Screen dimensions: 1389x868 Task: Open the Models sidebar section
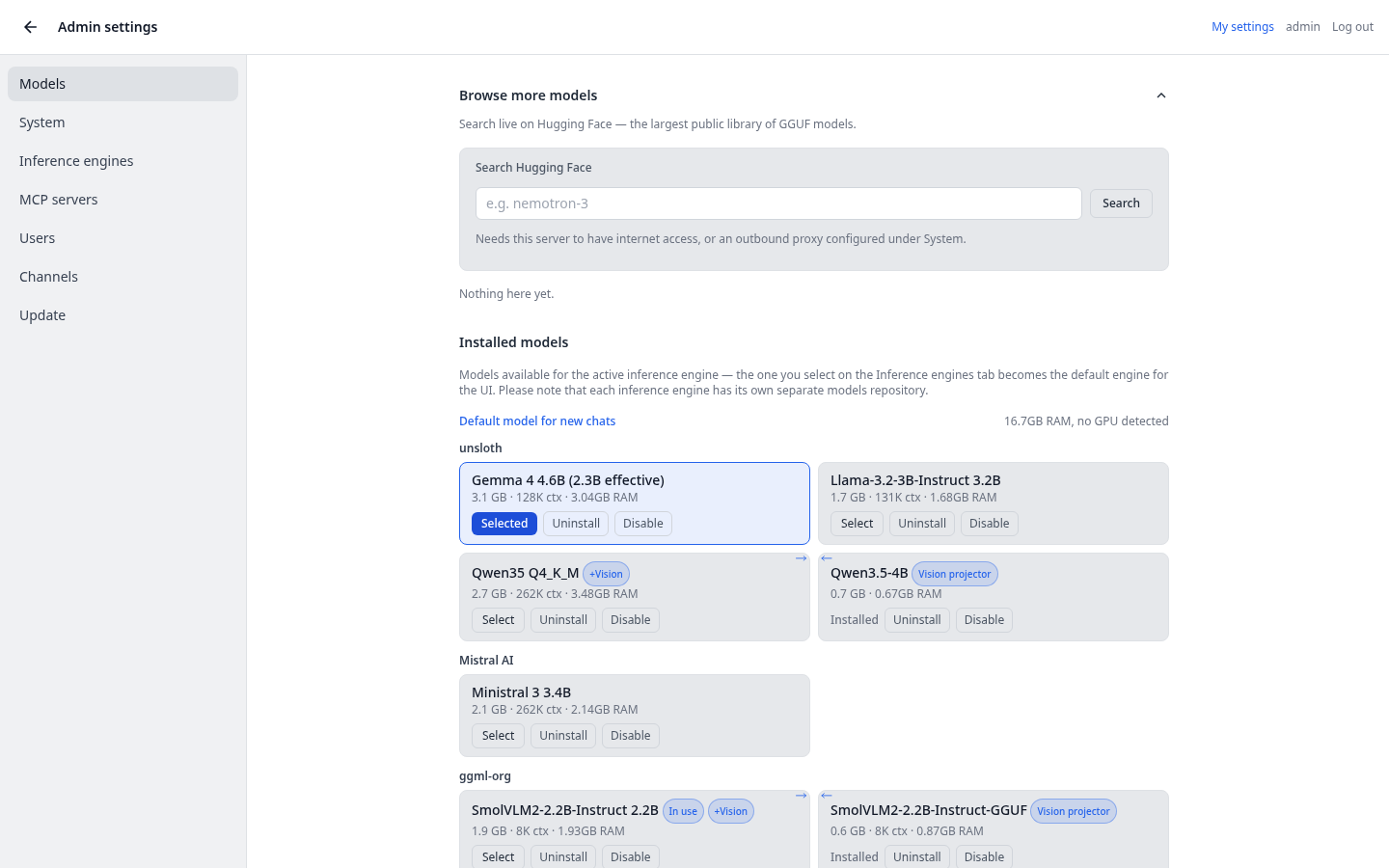(x=123, y=84)
